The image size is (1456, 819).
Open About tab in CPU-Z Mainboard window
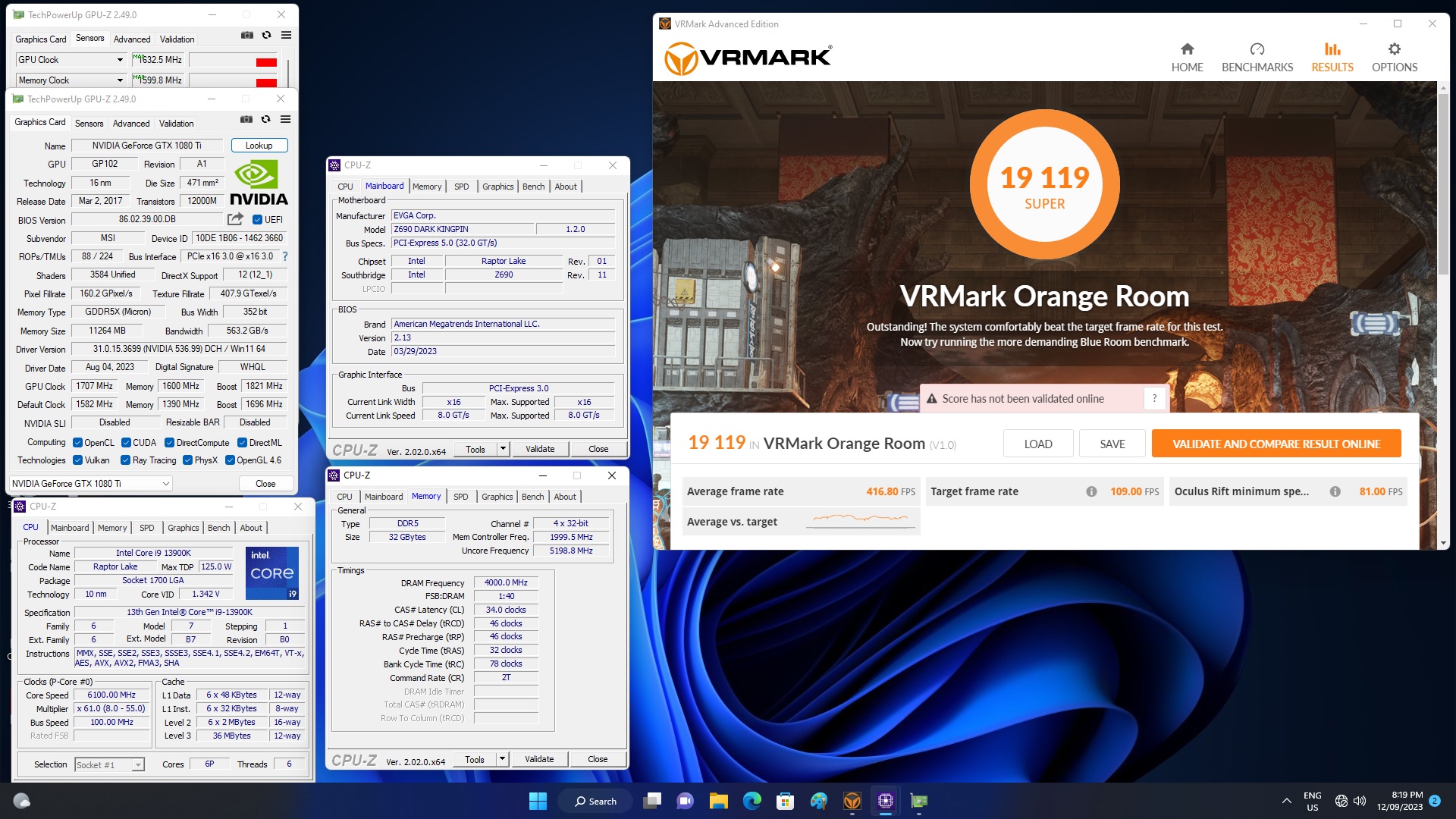click(x=566, y=187)
